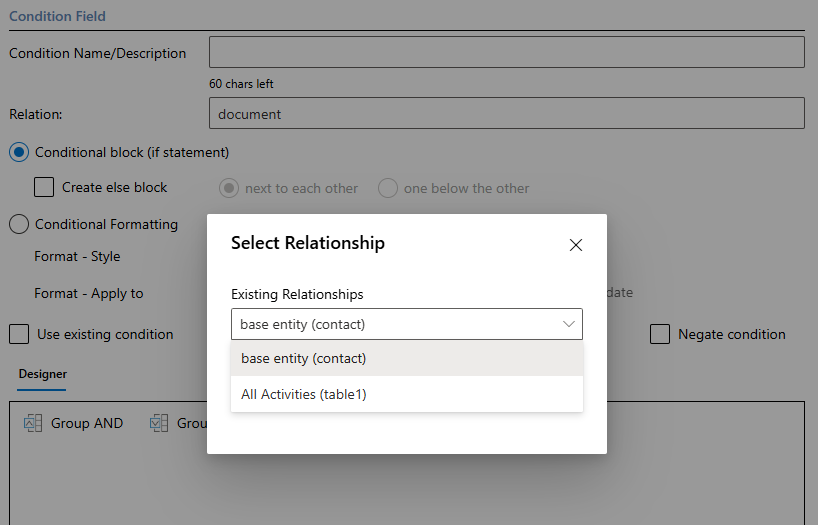The image size is (818, 525).
Task: Tick the Negate condition checkbox
Action: pos(659,334)
